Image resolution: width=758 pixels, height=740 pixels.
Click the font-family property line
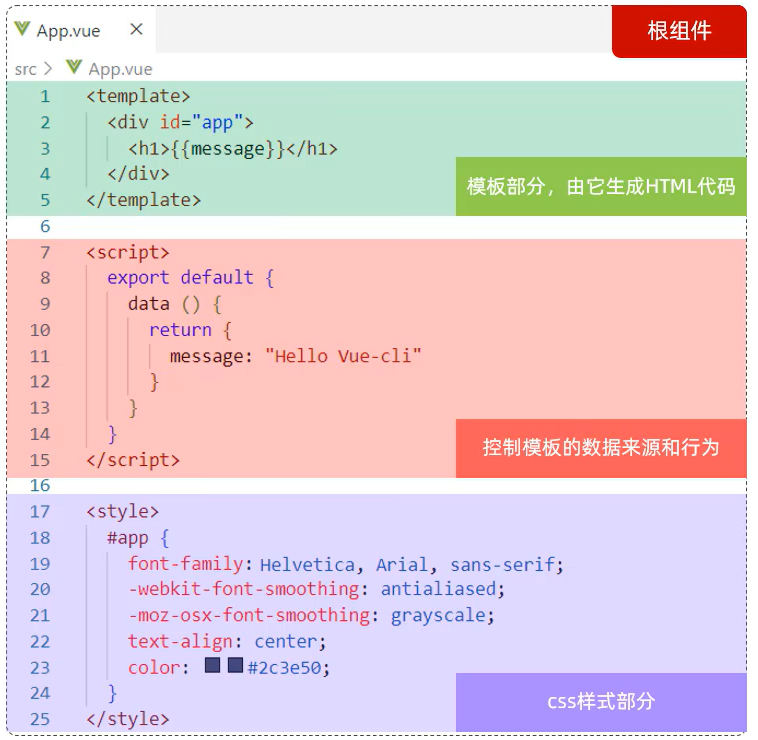click(346, 564)
